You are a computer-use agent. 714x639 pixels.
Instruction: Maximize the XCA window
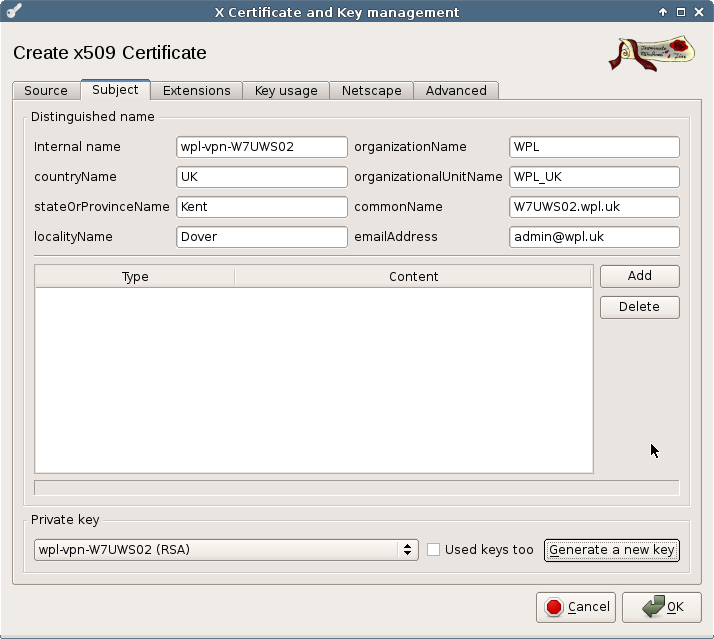(x=681, y=12)
